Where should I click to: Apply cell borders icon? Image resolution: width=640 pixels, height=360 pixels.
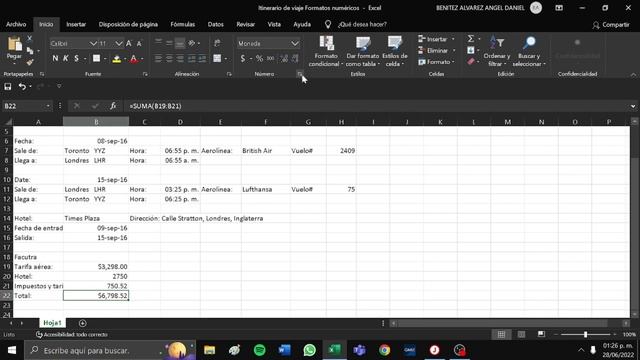point(96,59)
